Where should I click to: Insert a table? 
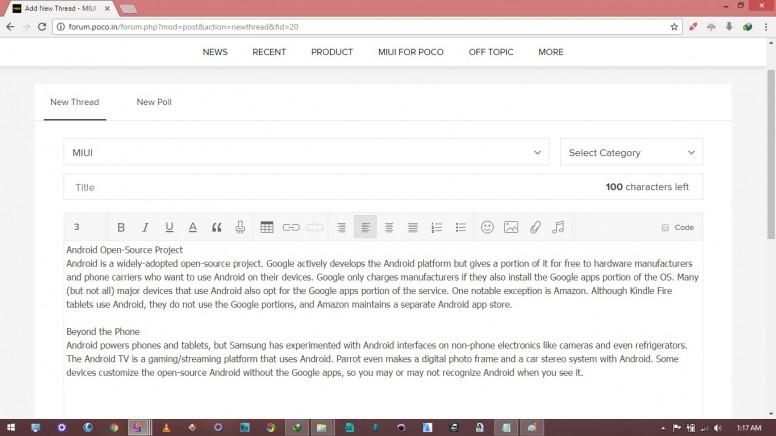[267, 227]
